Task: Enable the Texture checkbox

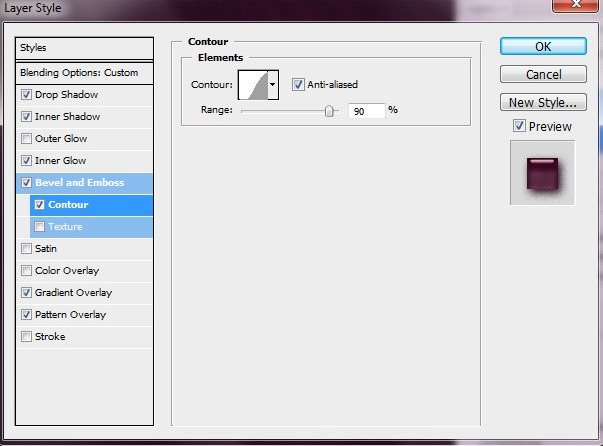Action: tap(39, 227)
